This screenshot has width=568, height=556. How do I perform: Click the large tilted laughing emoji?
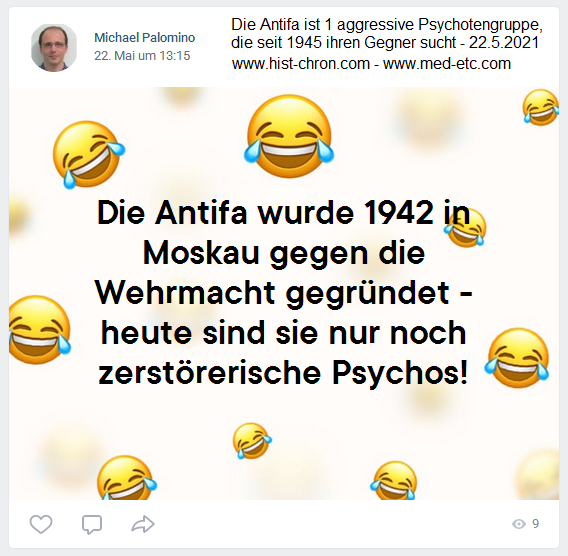88,155
